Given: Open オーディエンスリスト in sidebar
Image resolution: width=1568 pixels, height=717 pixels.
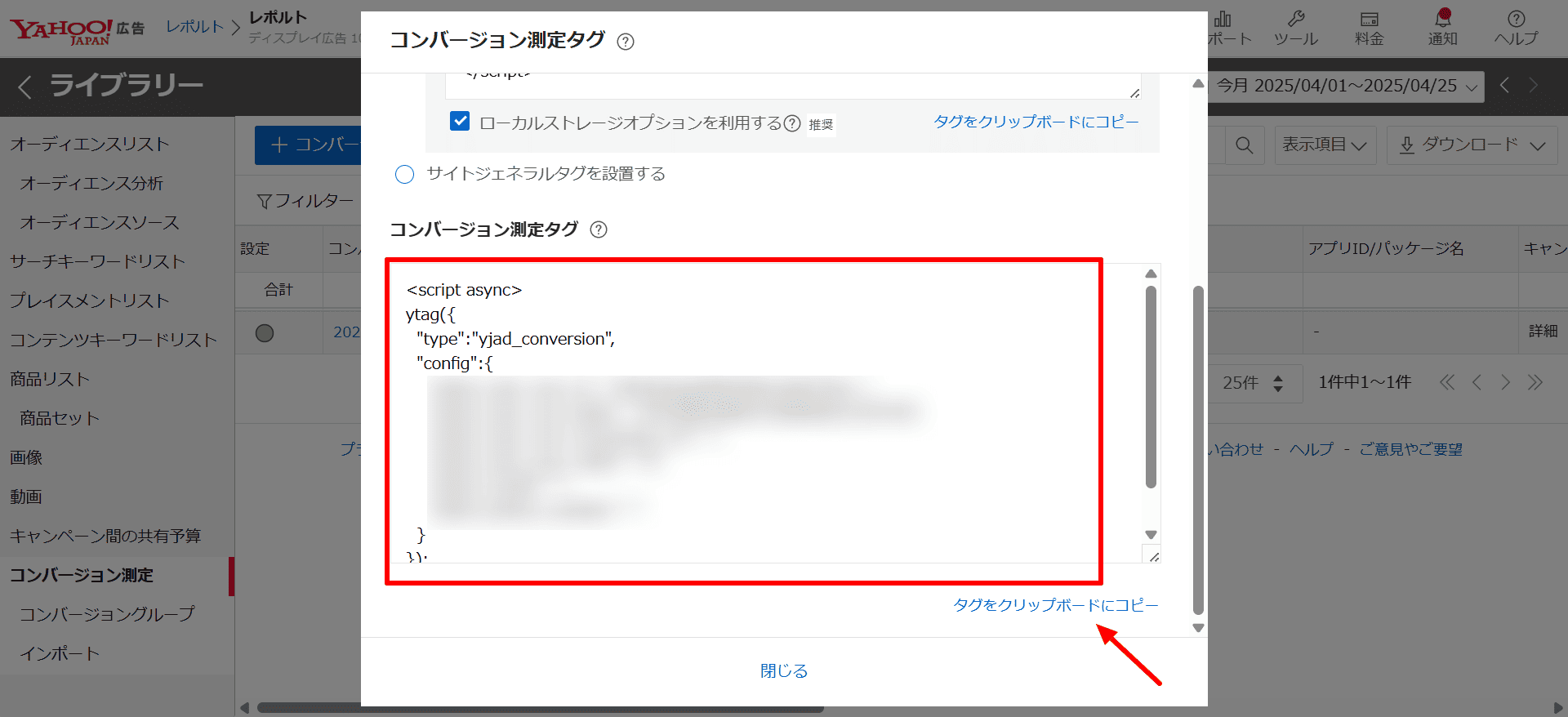Looking at the screenshot, I should tap(90, 145).
